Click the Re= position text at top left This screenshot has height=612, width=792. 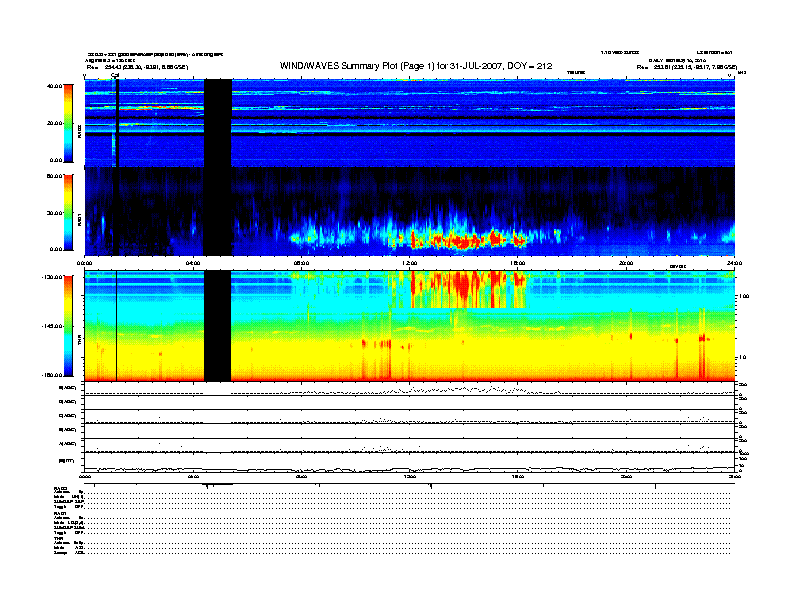[x=137, y=67]
